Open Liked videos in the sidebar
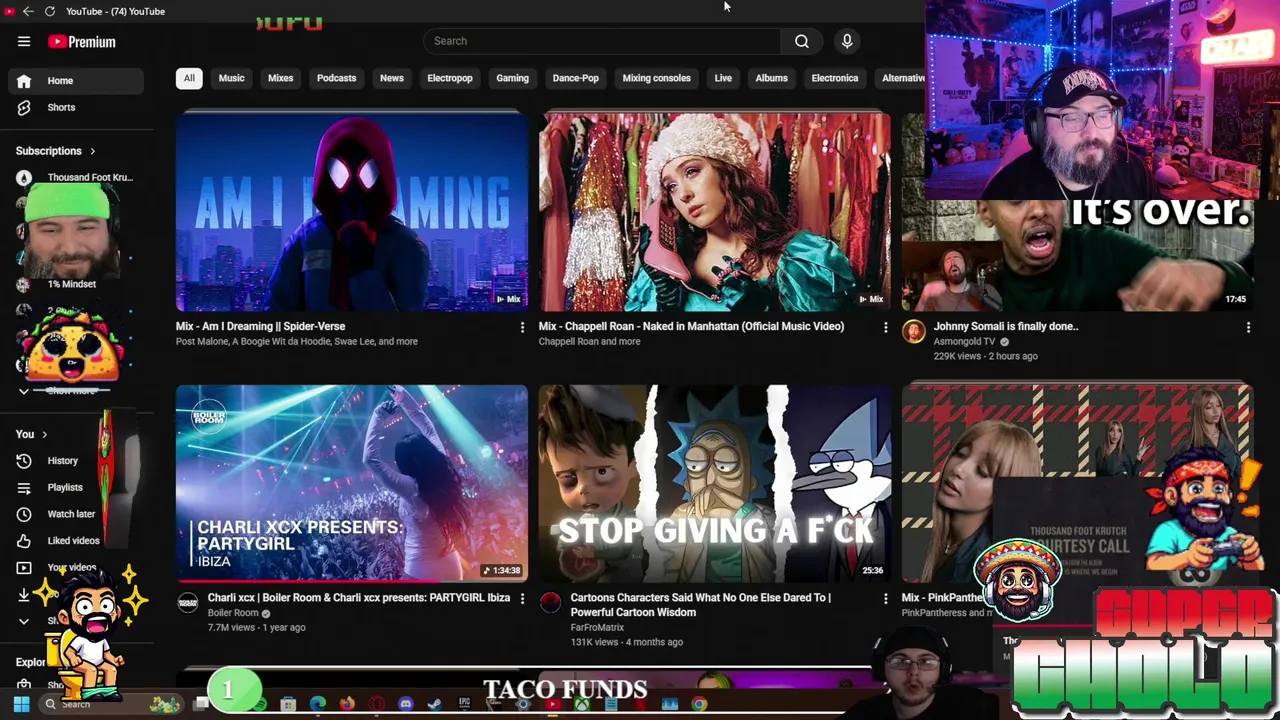 pyautogui.click(x=71, y=540)
